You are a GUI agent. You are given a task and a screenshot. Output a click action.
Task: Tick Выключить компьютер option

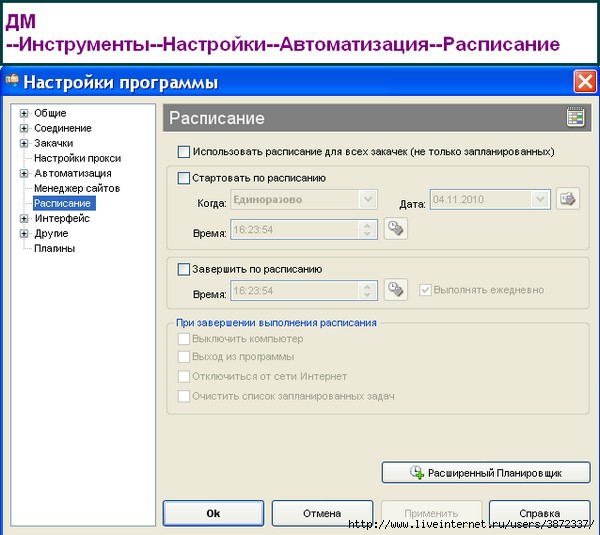(184, 339)
